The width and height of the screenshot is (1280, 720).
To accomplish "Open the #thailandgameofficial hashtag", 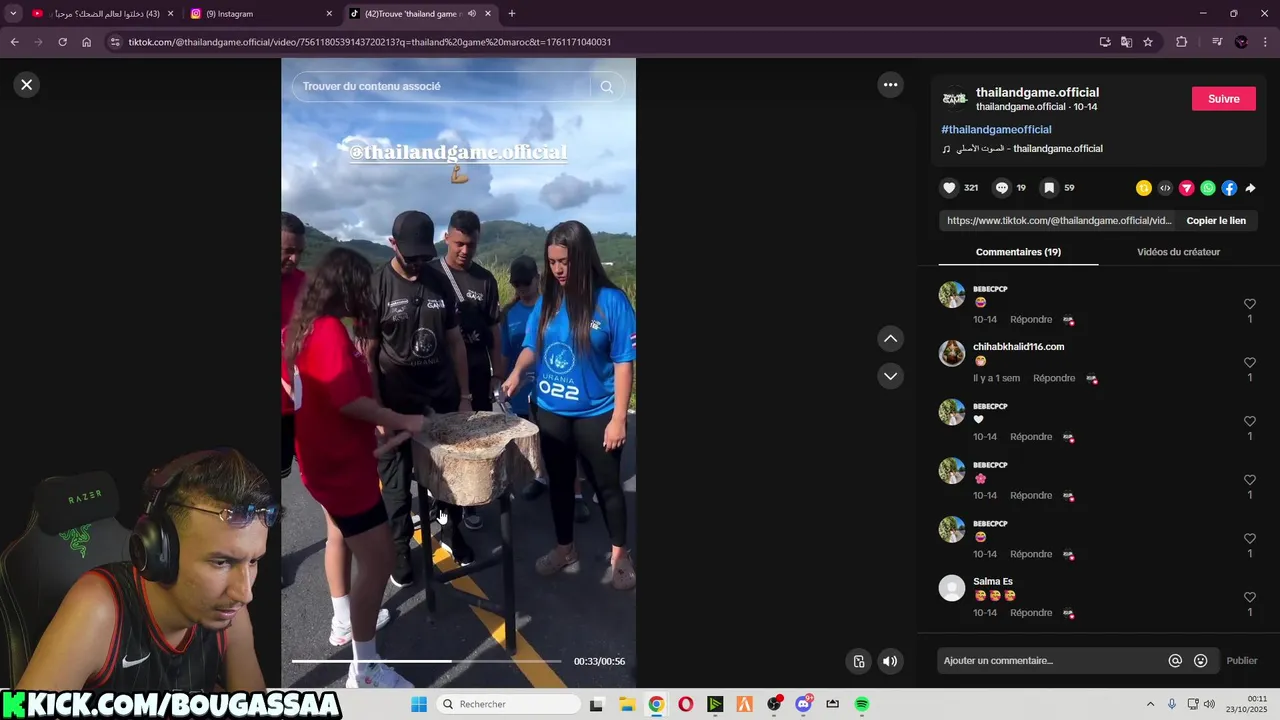I will [x=996, y=130].
